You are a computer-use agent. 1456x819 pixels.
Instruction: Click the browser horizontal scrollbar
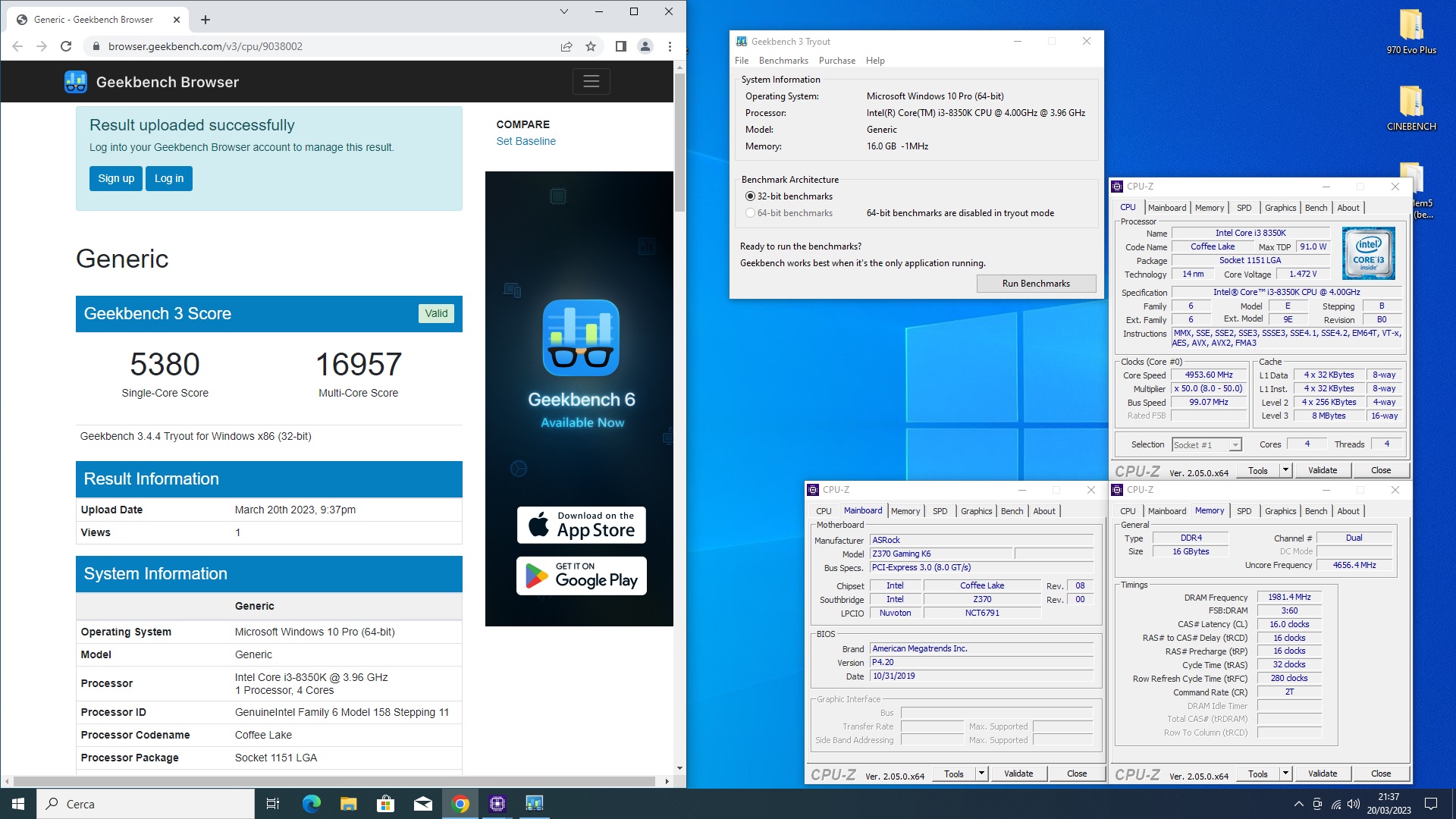[x=334, y=781]
